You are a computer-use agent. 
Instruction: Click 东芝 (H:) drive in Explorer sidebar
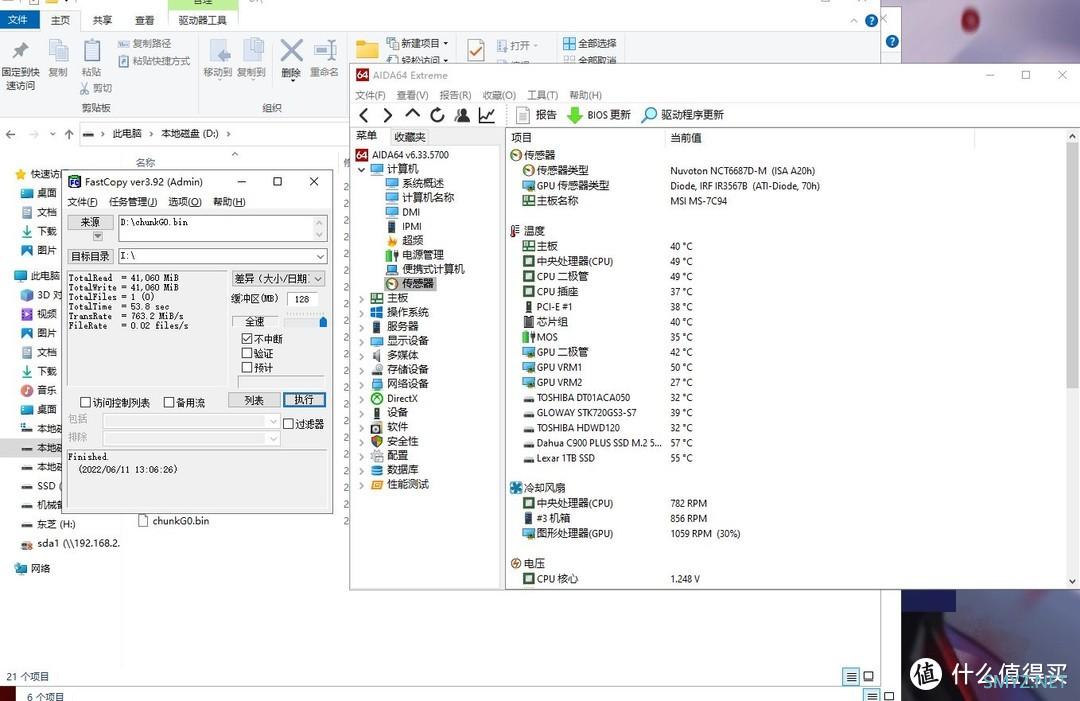[x=48, y=524]
